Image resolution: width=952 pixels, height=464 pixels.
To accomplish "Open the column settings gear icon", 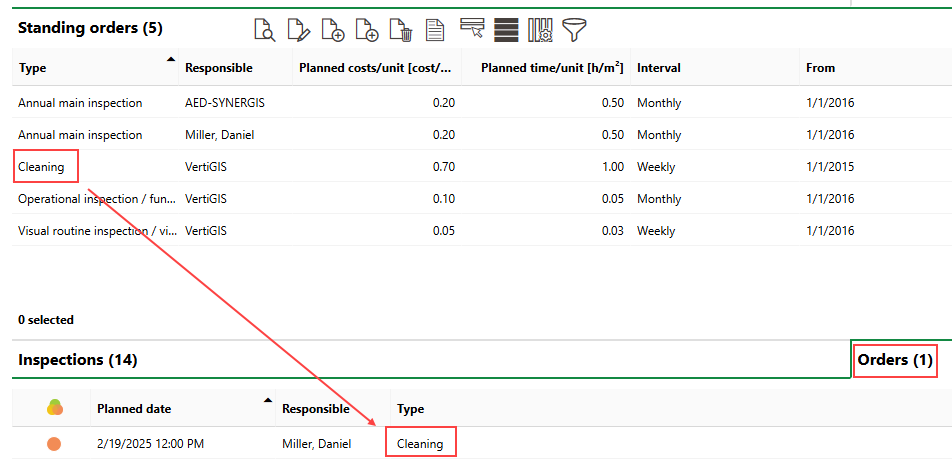I will click(x=540, y=30).
